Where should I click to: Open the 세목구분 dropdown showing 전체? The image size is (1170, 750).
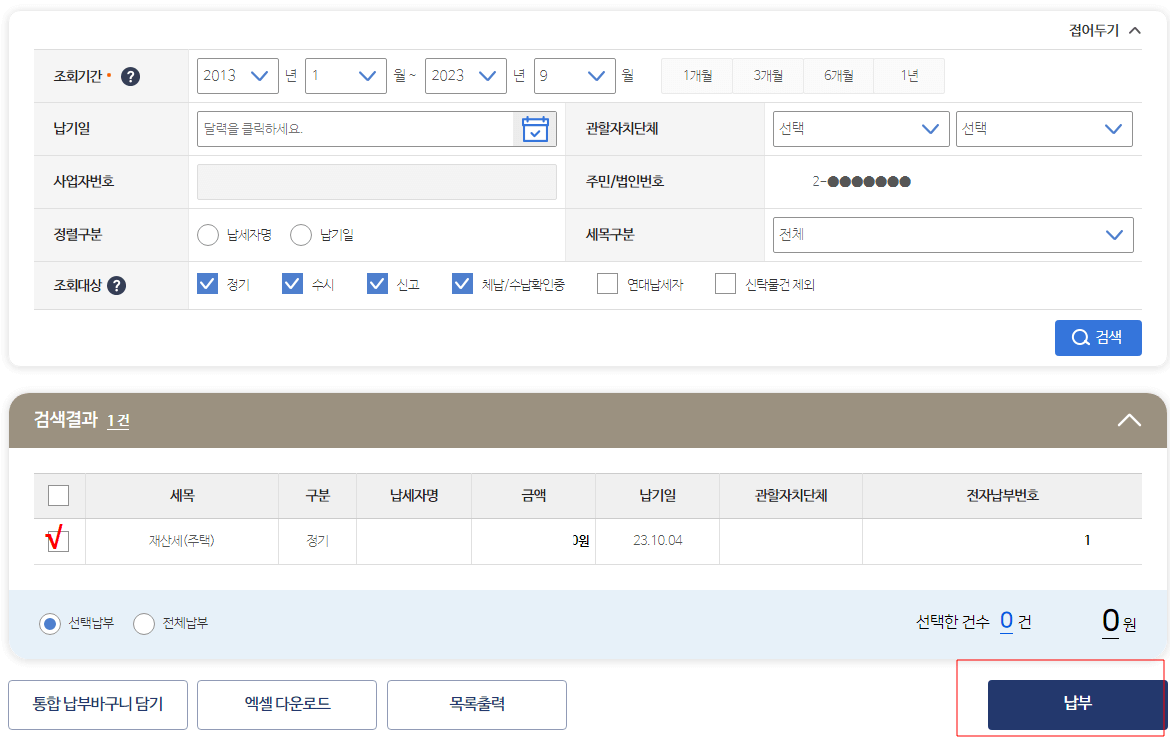point(952,234)
